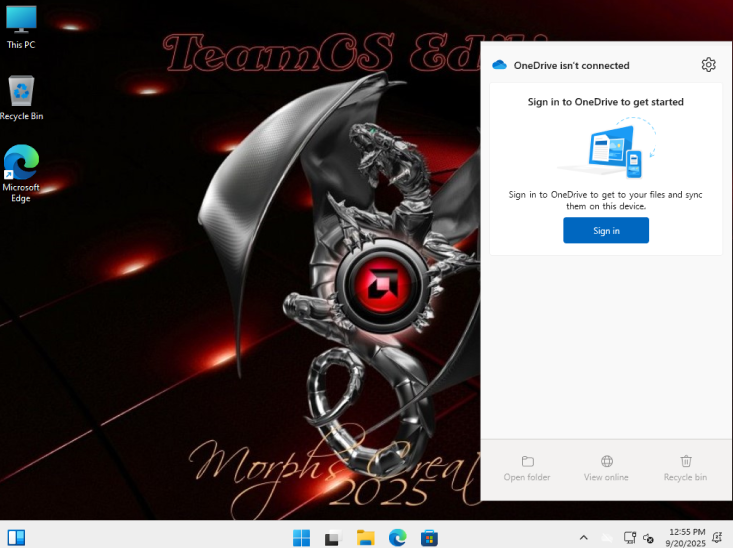Open Microsoft Store from the taskbar
The image size is (733, 548).
click(429, 538)
